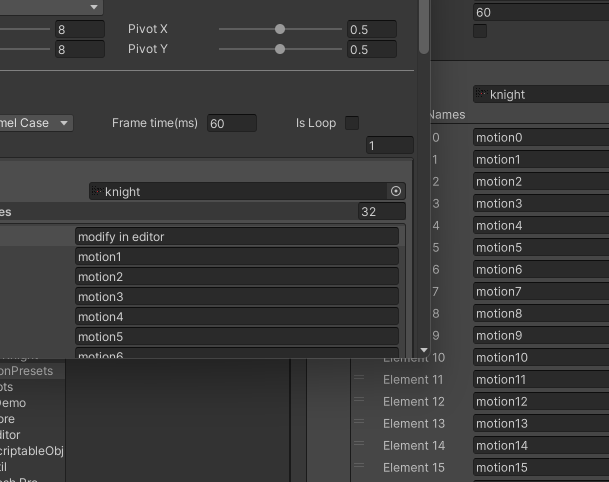Click motion4 field in left panel list
Viewport: 609px width, 482px height.
pyautogui.click(x=237, y=317)
